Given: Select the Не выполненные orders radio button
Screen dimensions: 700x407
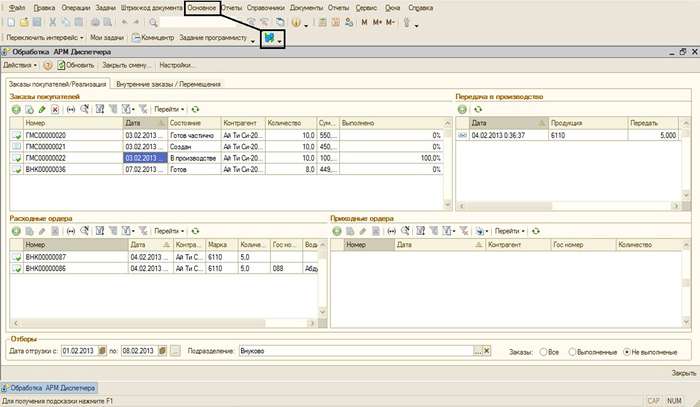Looking at the screenshot, I should (x=626, y=352).
